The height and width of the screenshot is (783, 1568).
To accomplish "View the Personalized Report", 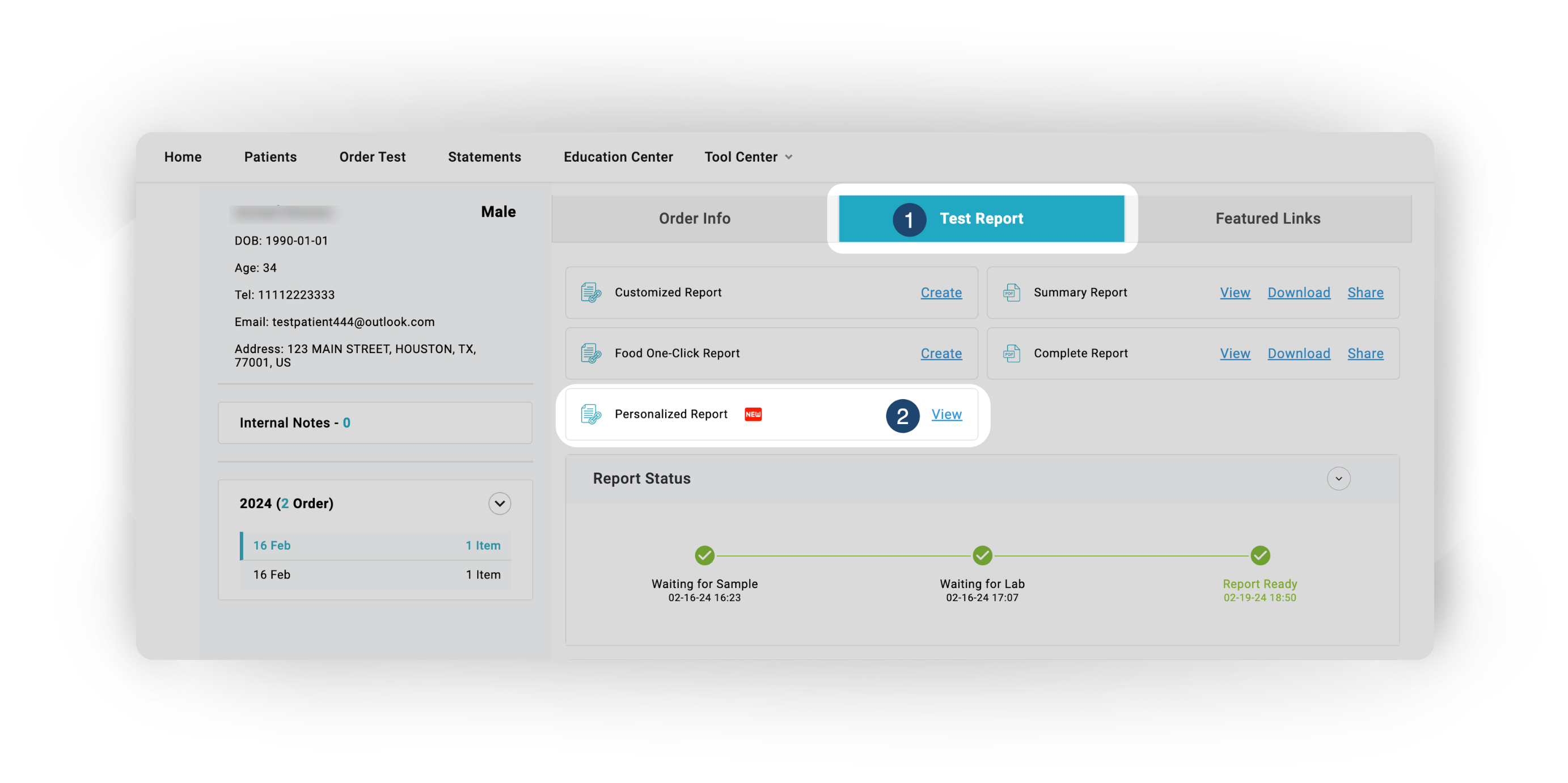I will point(946,414).
